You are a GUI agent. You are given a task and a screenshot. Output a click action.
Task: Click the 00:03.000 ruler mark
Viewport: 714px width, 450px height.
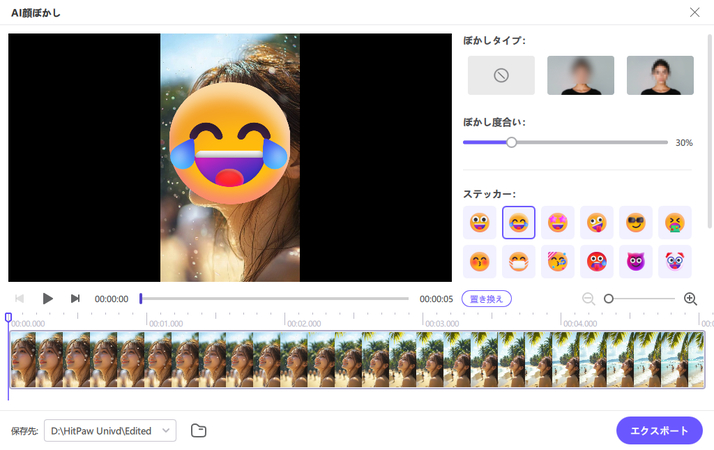442,323
